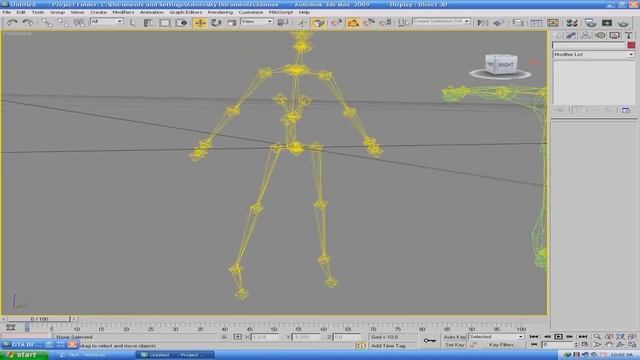Viewport: 640px width, 360px height.
Task: Open the Animation menu
Action: click(152, 12)
